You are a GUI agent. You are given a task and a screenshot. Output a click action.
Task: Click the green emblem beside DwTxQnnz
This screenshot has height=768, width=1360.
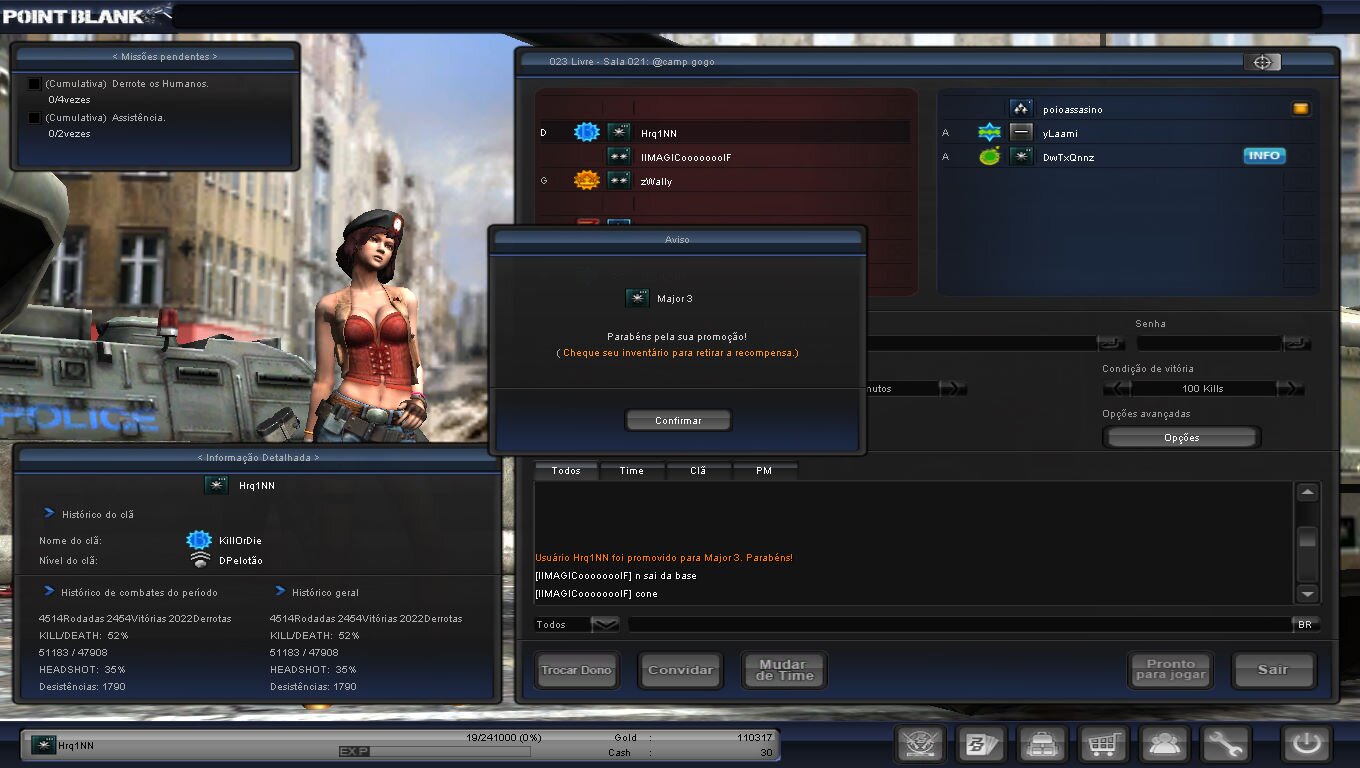pyautogui.click(x=990, y=156)
